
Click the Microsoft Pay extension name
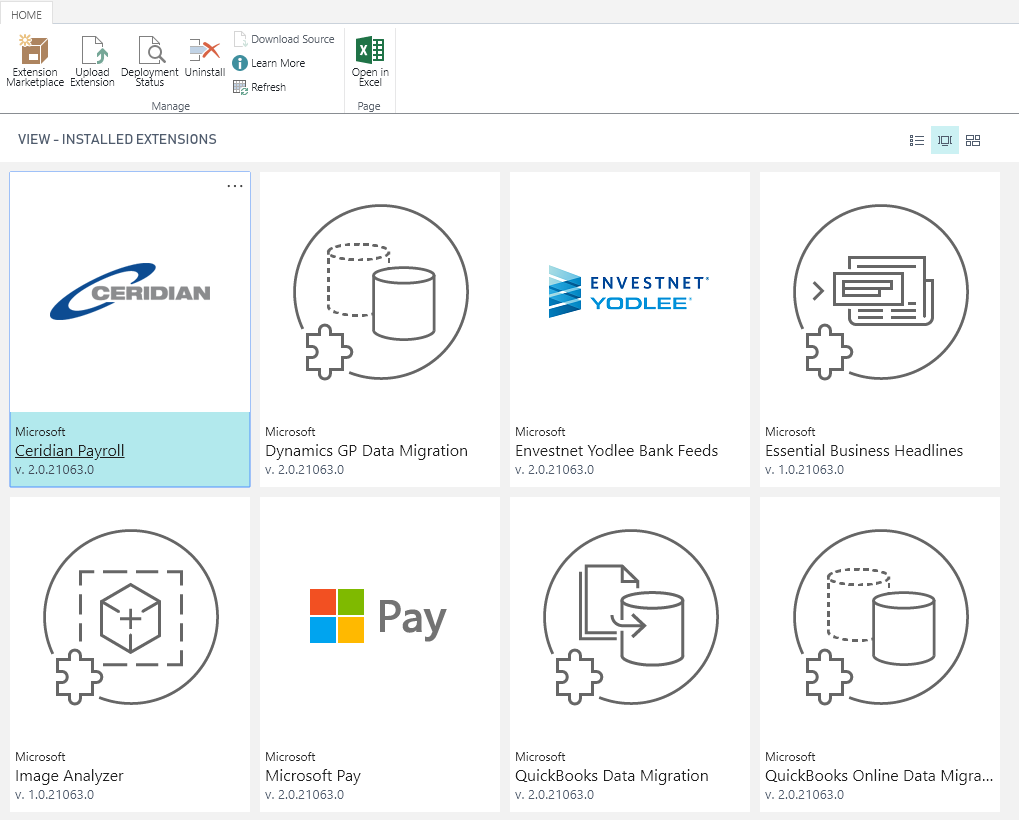coord(313,775)
